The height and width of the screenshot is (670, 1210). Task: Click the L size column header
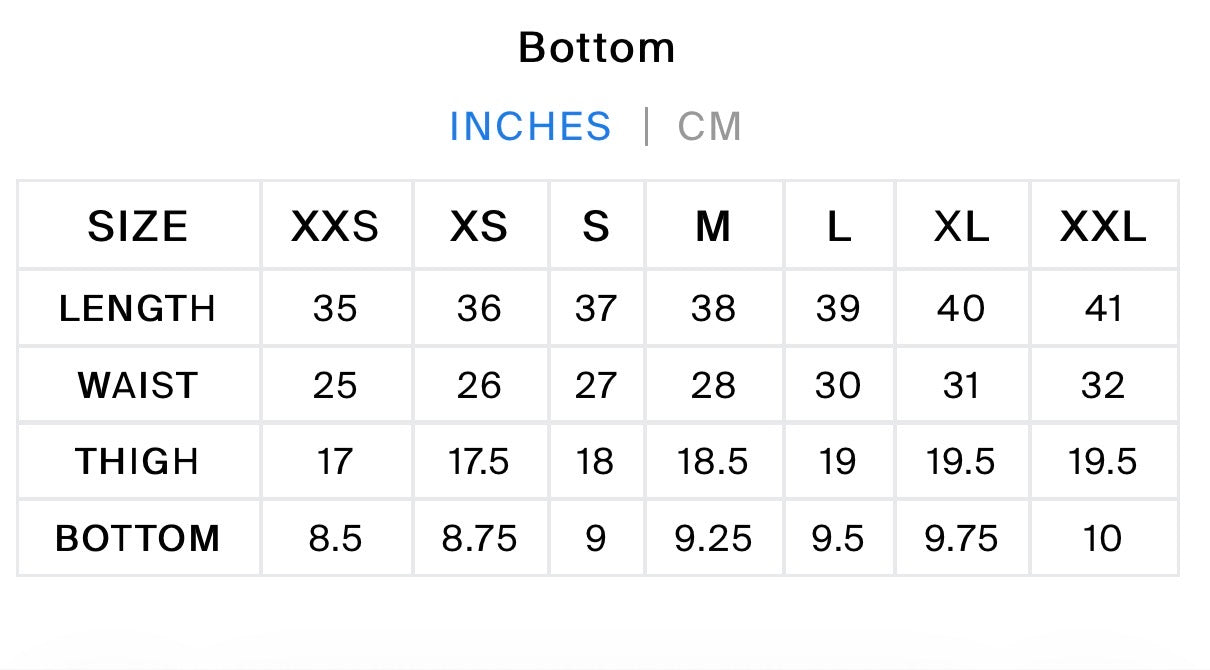tap(838, 228)
